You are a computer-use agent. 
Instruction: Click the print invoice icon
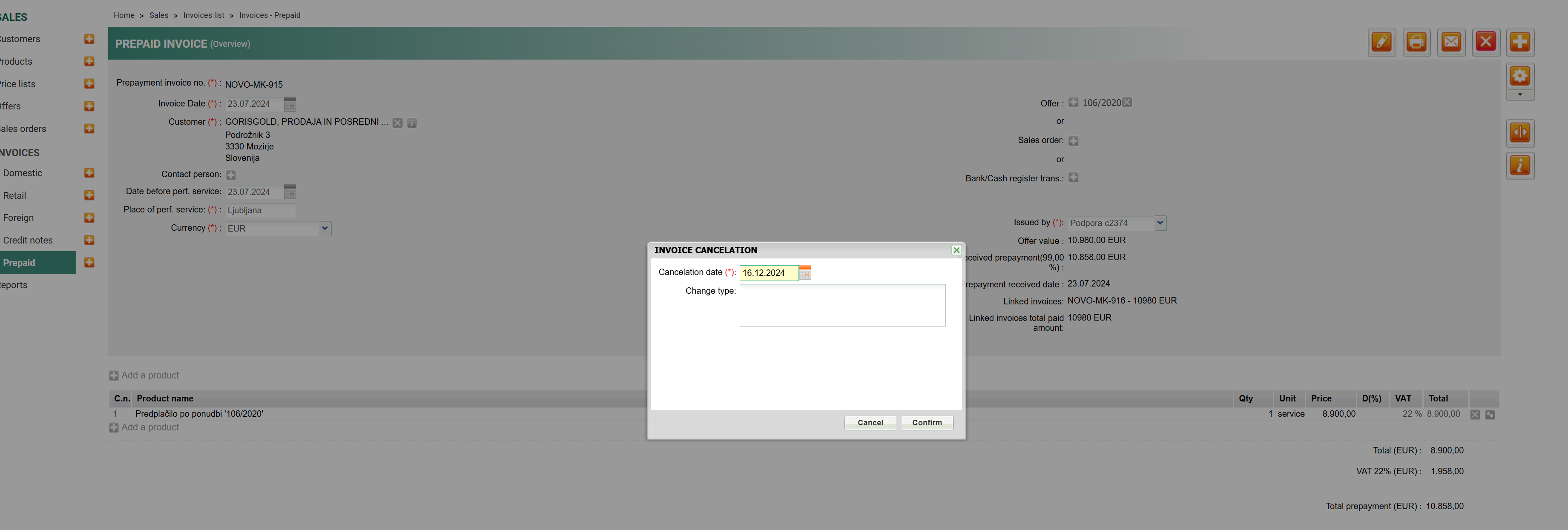pos(1416,42)
